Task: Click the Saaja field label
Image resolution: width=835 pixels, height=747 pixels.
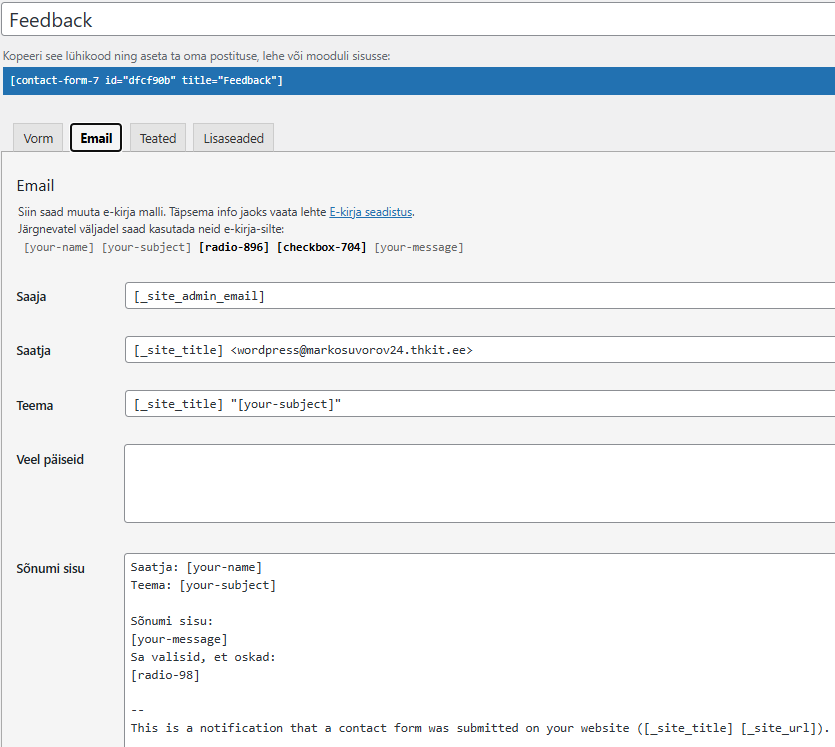Action: (32, 297)
